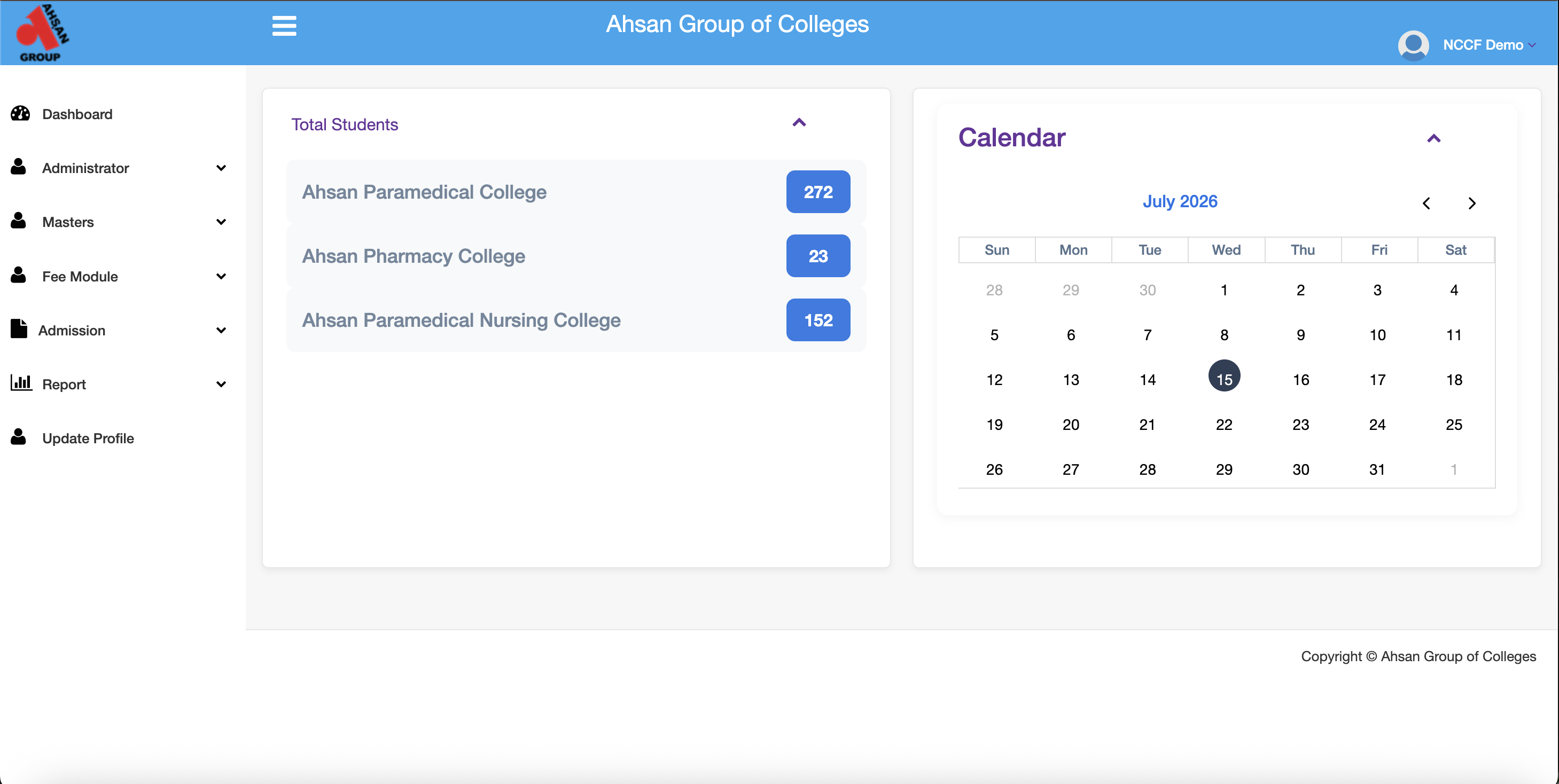Click the Fee Module person icon
Image resolution: width=1559 pixels, height=784 pixels.
[19, 275]
